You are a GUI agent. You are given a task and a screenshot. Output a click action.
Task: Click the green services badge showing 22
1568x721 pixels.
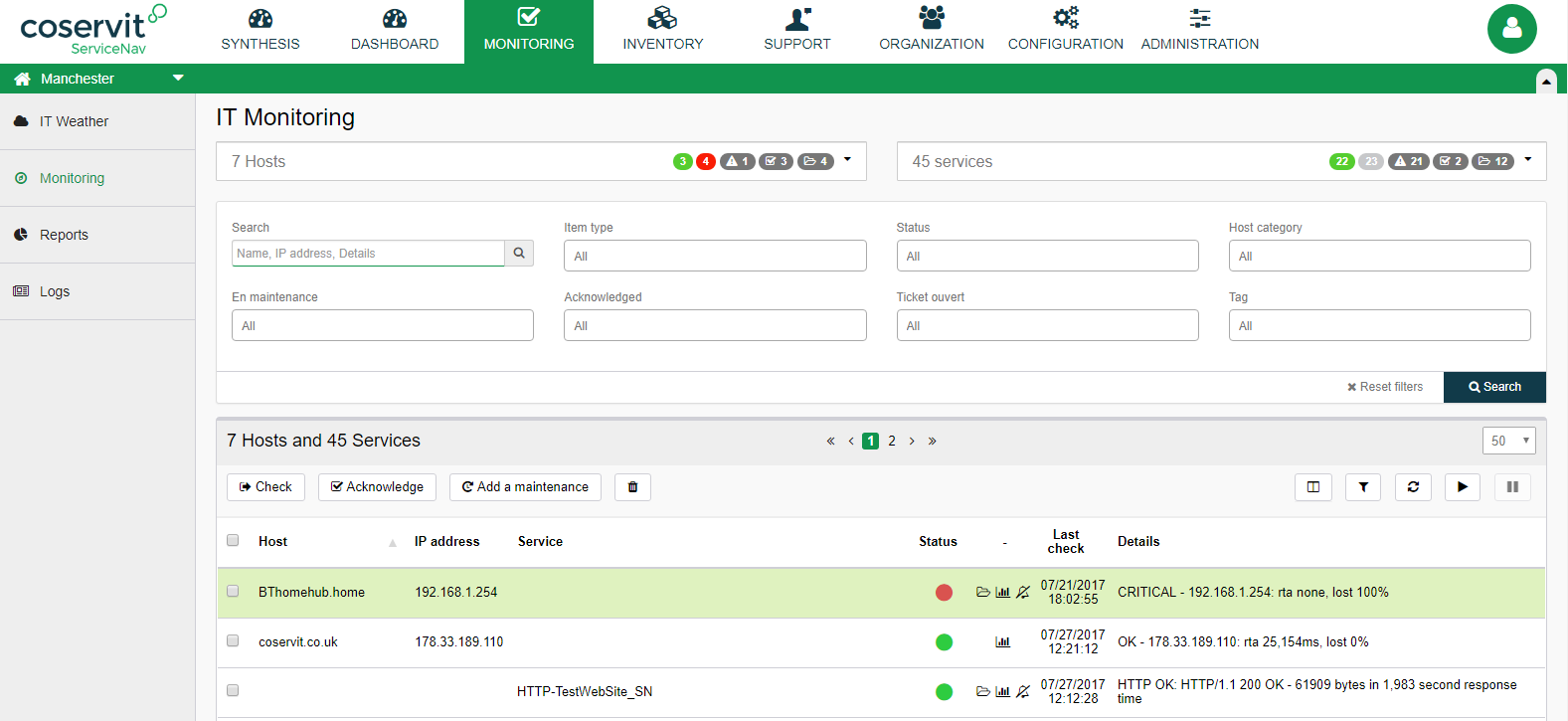(1342, 161)
